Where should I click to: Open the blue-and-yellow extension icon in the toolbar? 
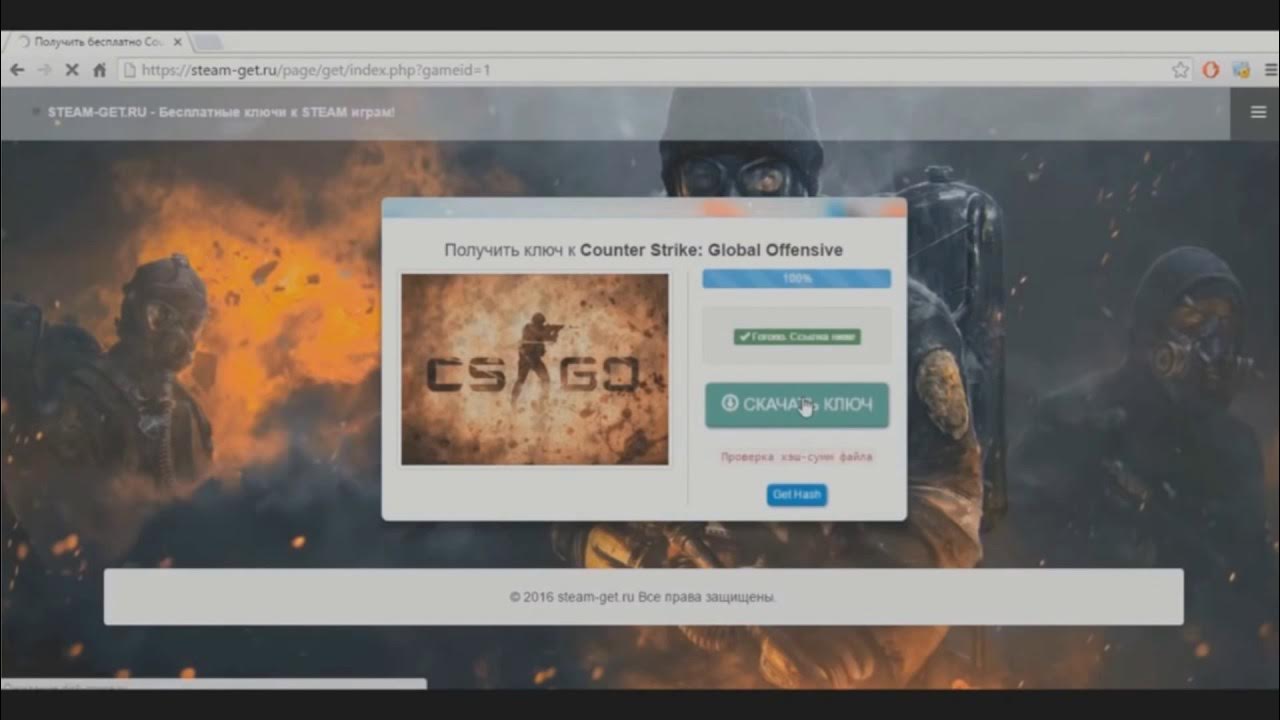click(x=1241, y=70)
